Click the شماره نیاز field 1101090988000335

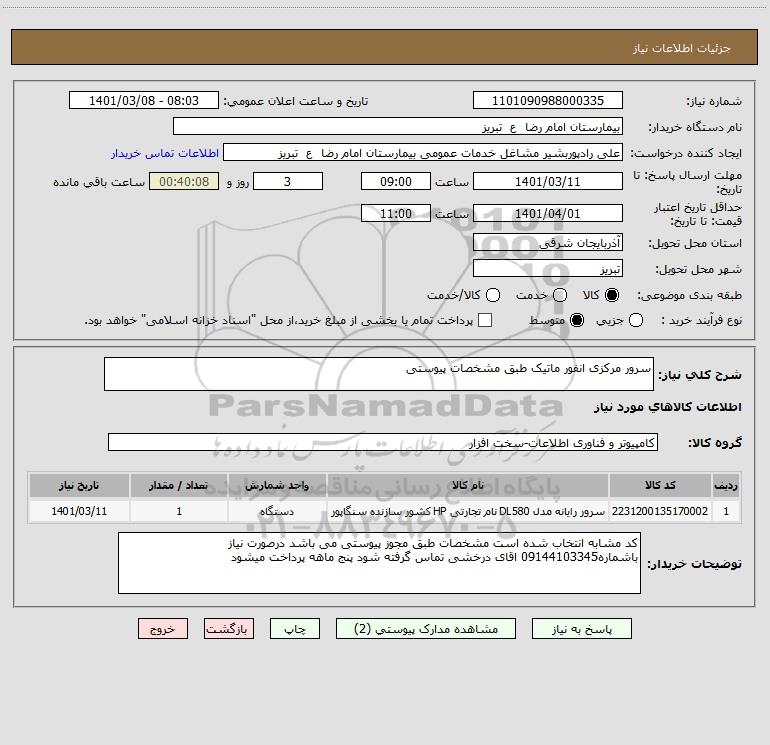pyautogui.click(x=548, y=100)
